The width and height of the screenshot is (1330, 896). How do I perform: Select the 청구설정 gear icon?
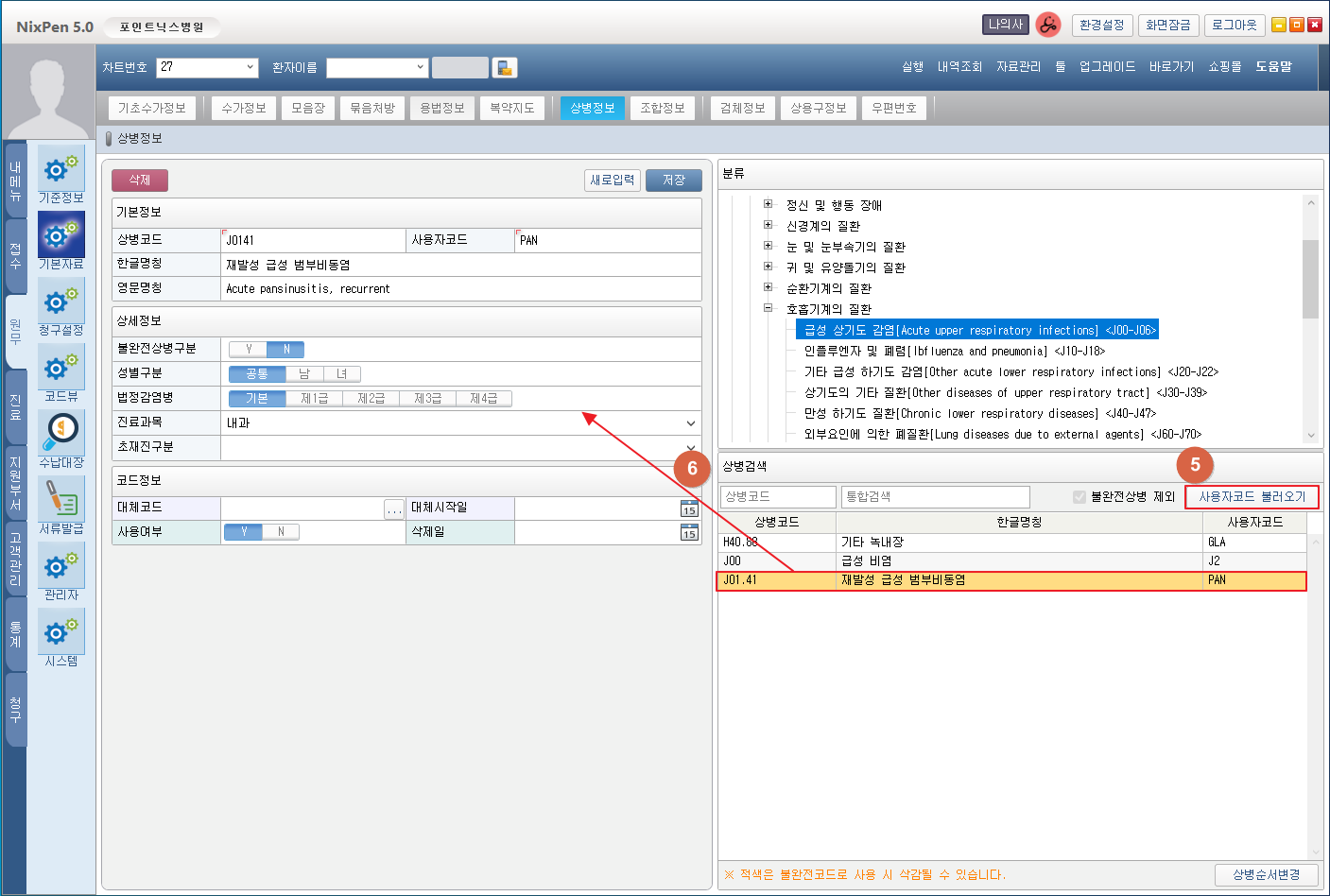coord(60,302)
